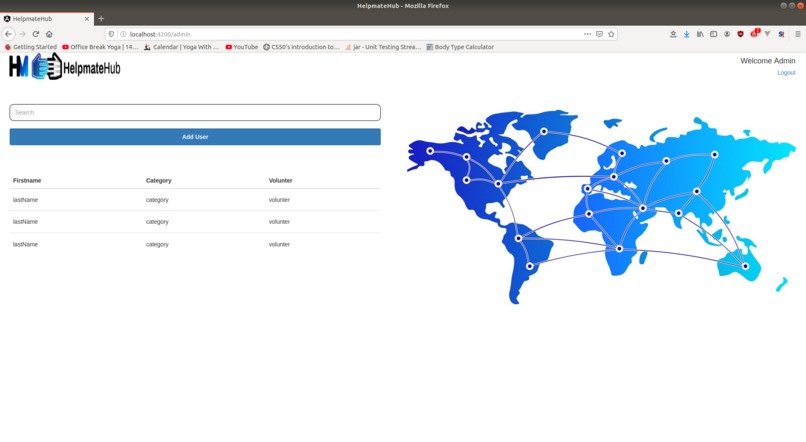Viewport: 806px width, 442px height.
Task: Click category in the first table row
Action: click(x=157, y=200)
